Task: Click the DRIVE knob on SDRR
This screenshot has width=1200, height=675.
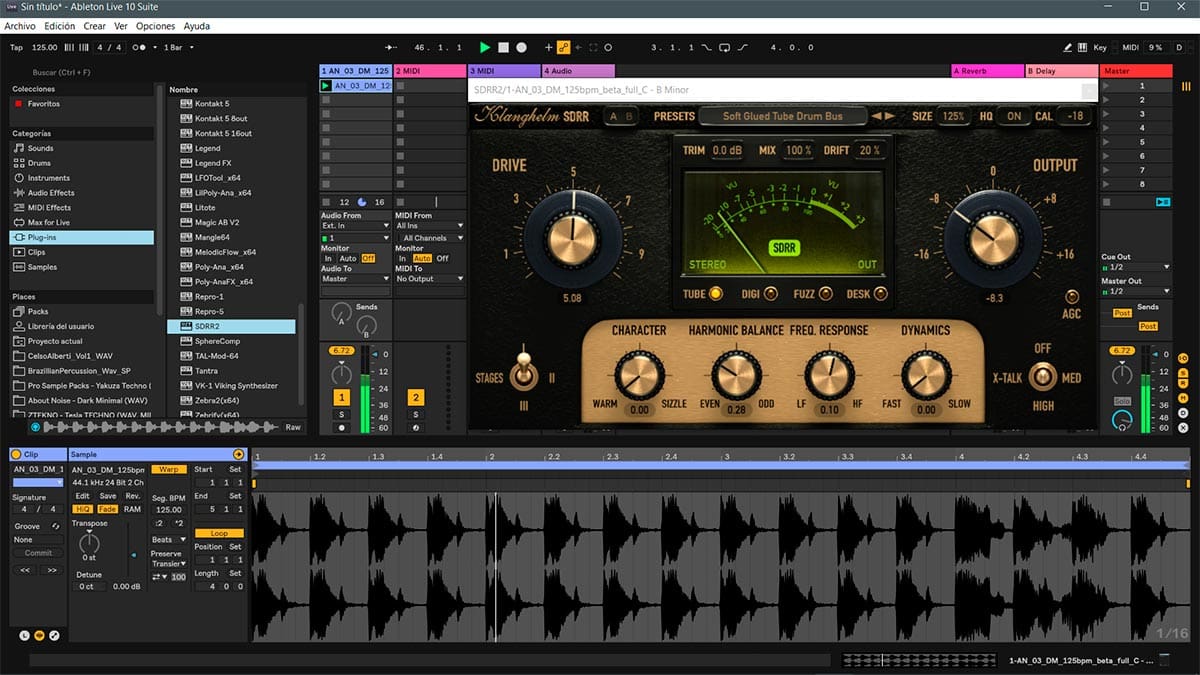Action: [574, 238]
